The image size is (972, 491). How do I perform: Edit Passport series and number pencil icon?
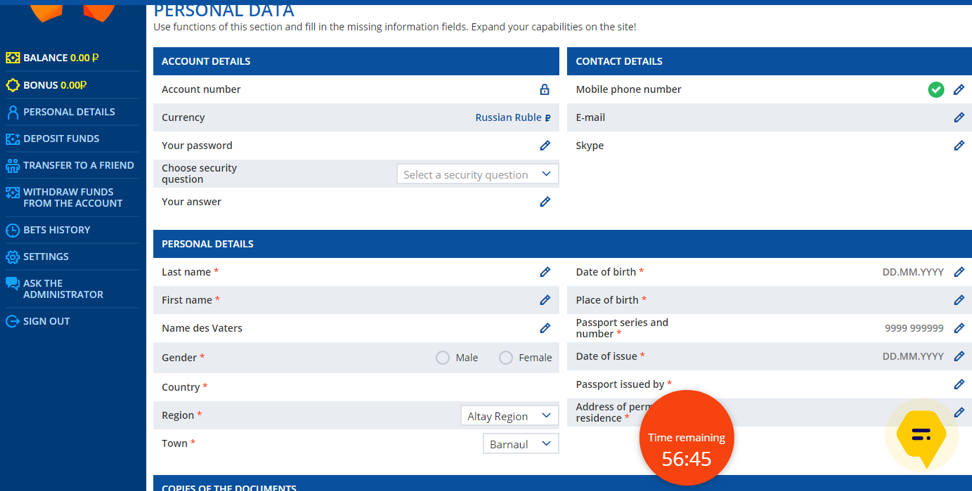click(959, 328)
